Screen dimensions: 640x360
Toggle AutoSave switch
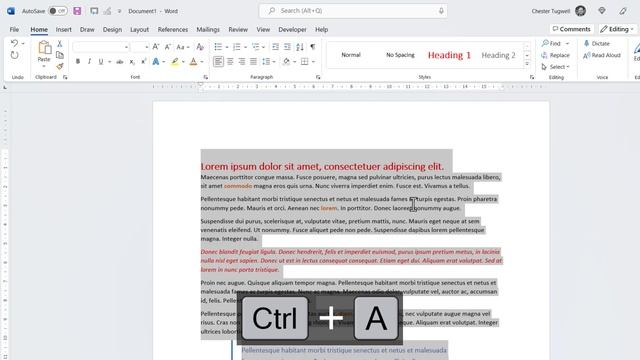pyautogui.click(x=58, y=11)
